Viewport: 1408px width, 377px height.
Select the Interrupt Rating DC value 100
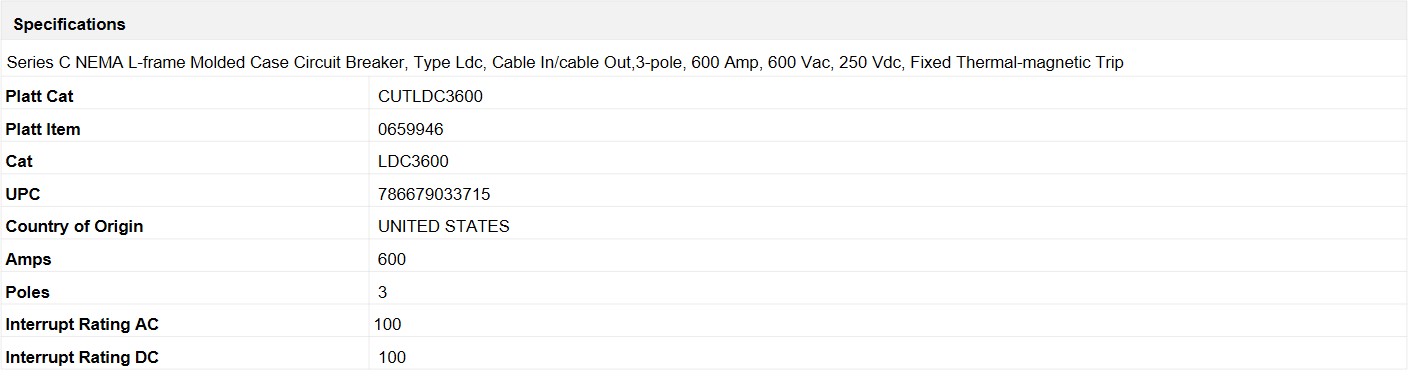point(392,357)
